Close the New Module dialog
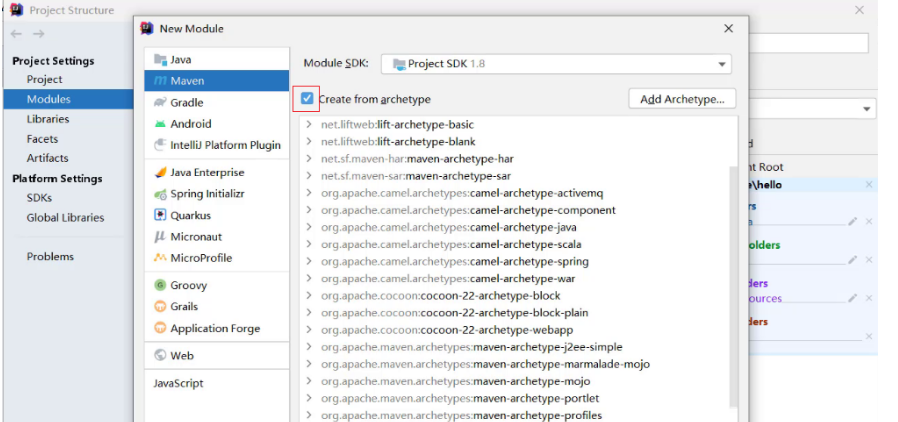This screenshot has height=422, width=898. [x=728, y=29]
